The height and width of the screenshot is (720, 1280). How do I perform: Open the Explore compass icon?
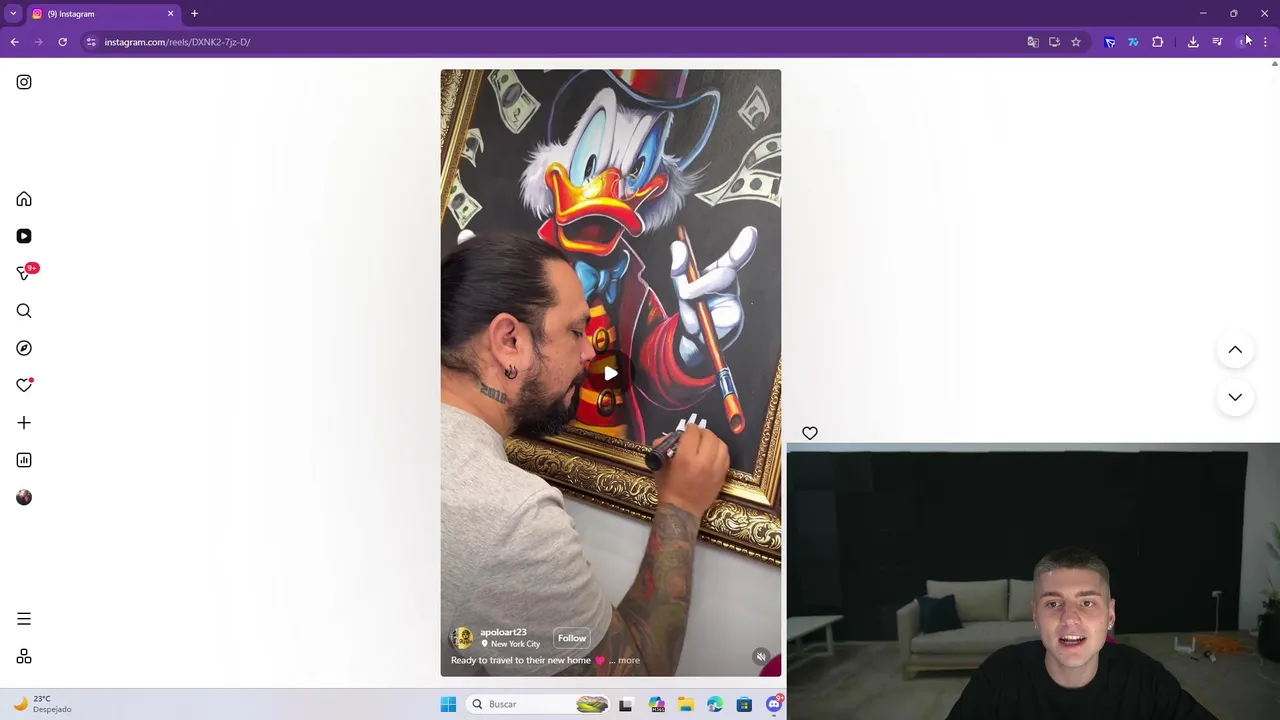pos(24,348)
